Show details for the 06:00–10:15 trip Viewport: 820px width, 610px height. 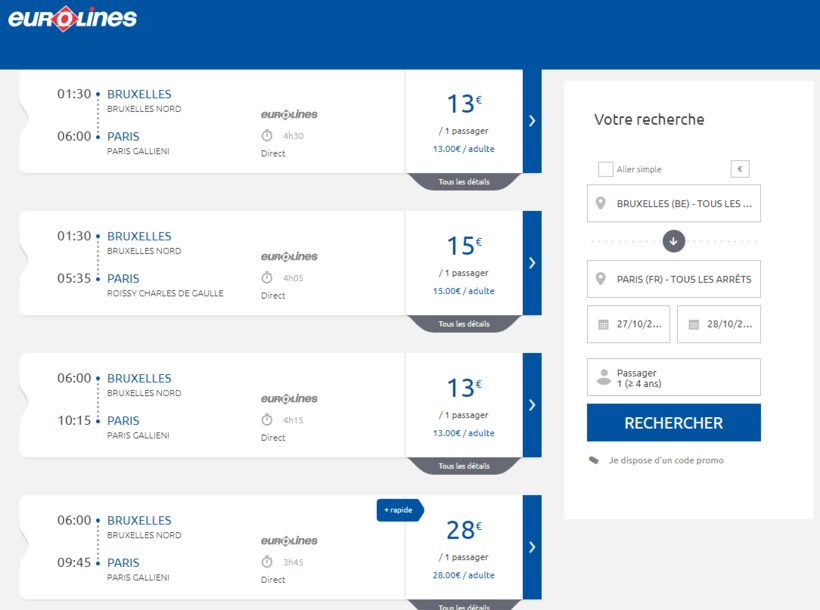tap(464, 466)
